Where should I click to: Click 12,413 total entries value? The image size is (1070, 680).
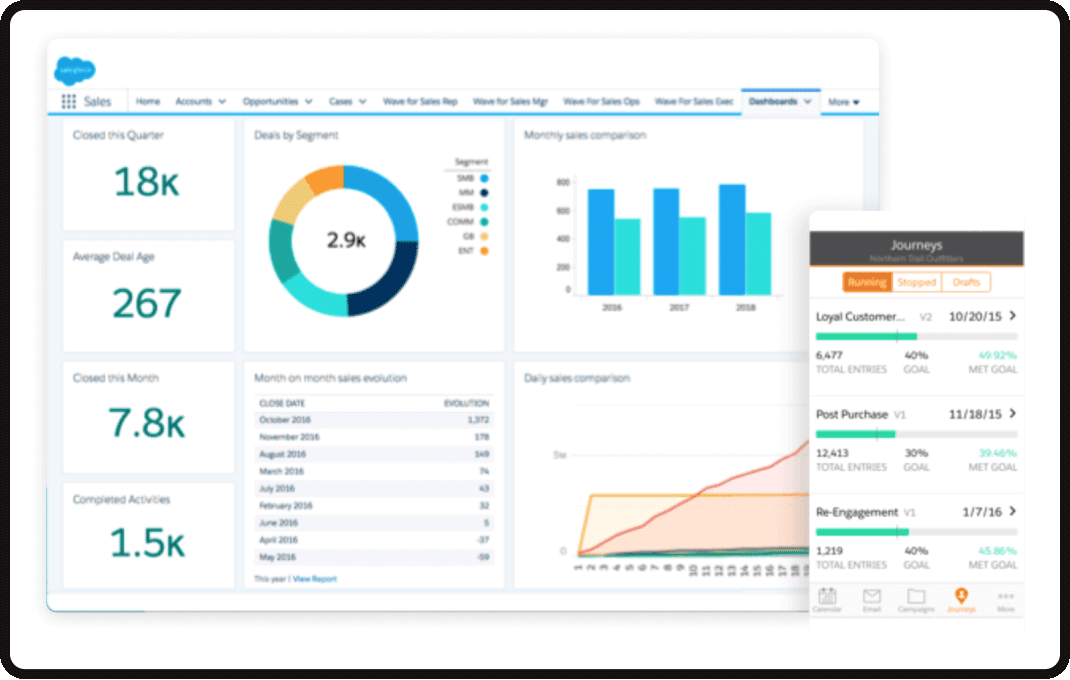[833, 453]
